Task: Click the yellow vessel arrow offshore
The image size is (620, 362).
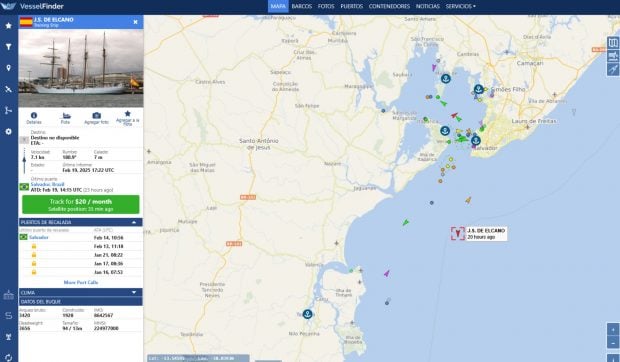Action: coord(468,200)
